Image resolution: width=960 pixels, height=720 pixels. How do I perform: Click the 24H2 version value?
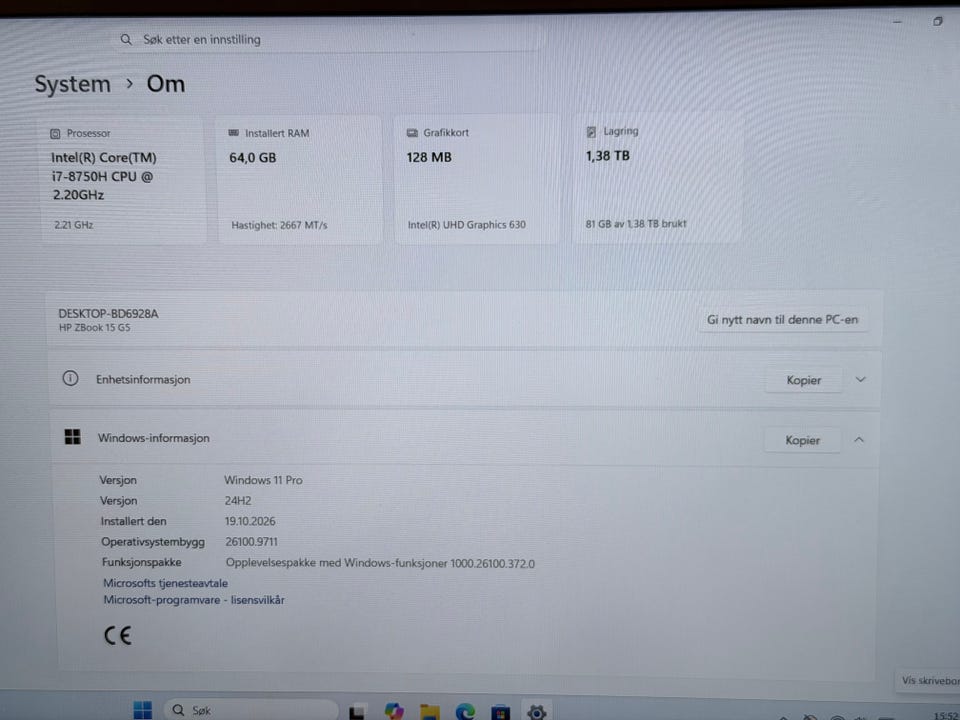pos(238,501)
